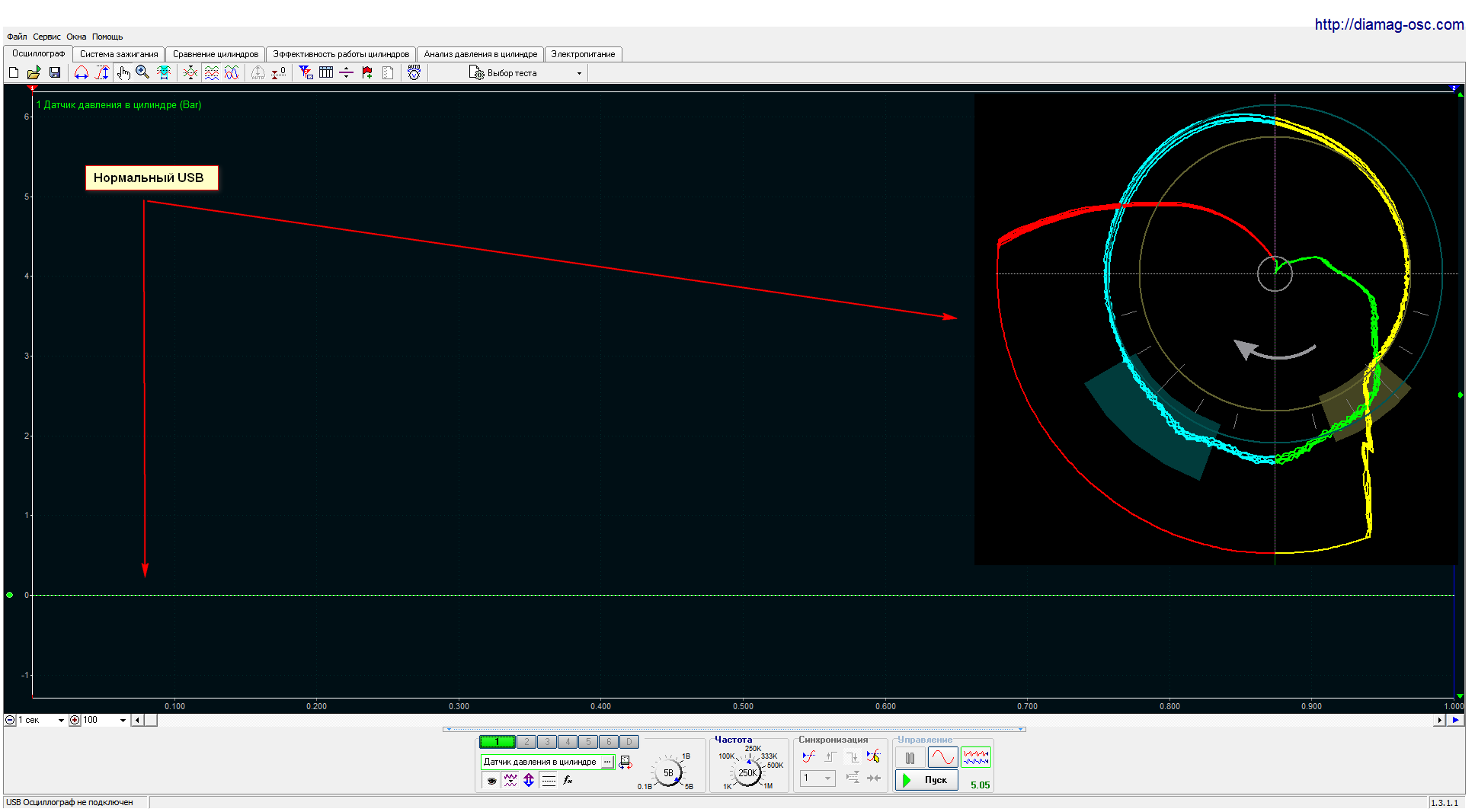The image size is (1475, 812).
Task: Click the AUTO voltmeter icon
Action: 414,73
